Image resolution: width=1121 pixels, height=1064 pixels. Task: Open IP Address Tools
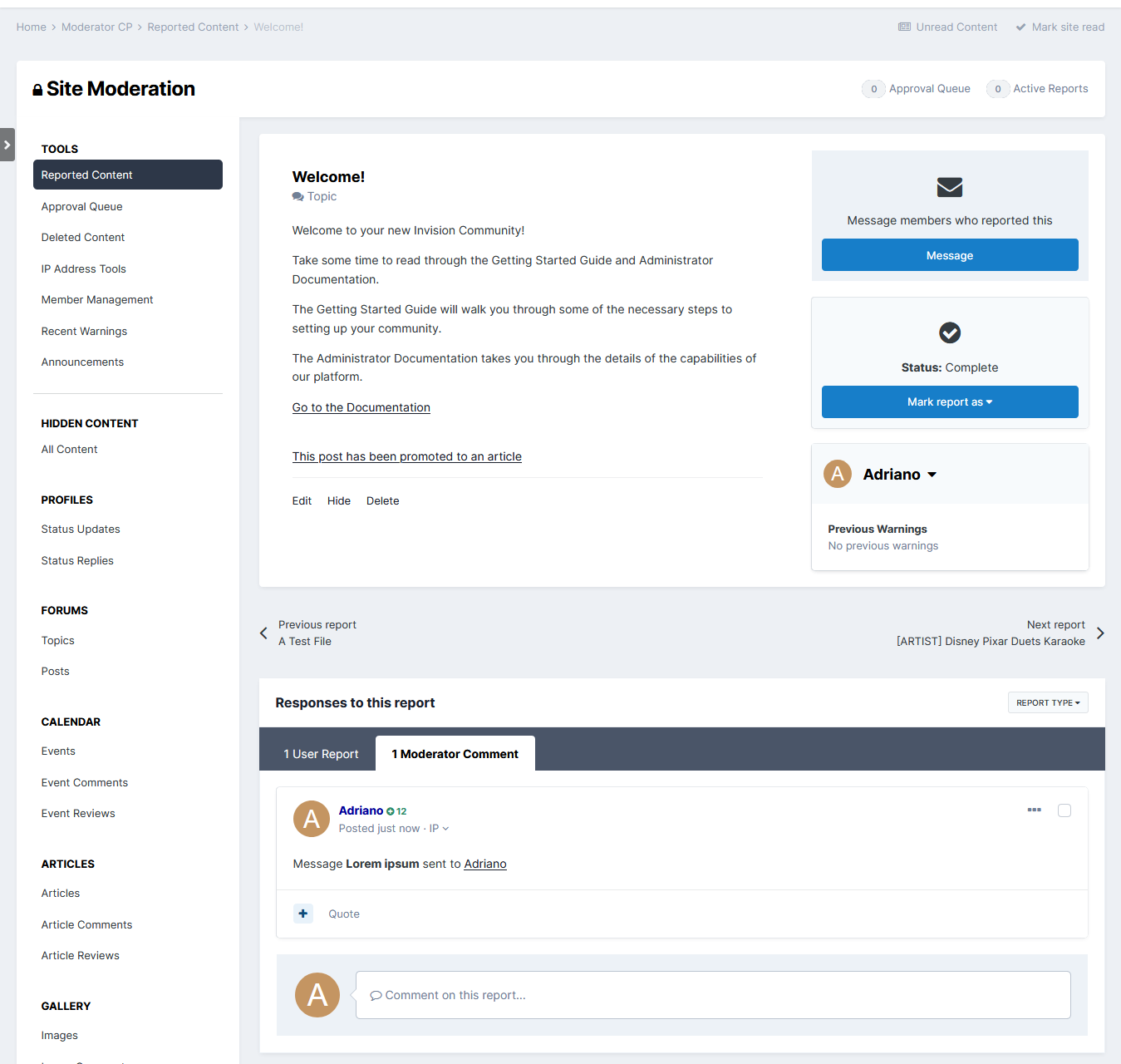84,269
